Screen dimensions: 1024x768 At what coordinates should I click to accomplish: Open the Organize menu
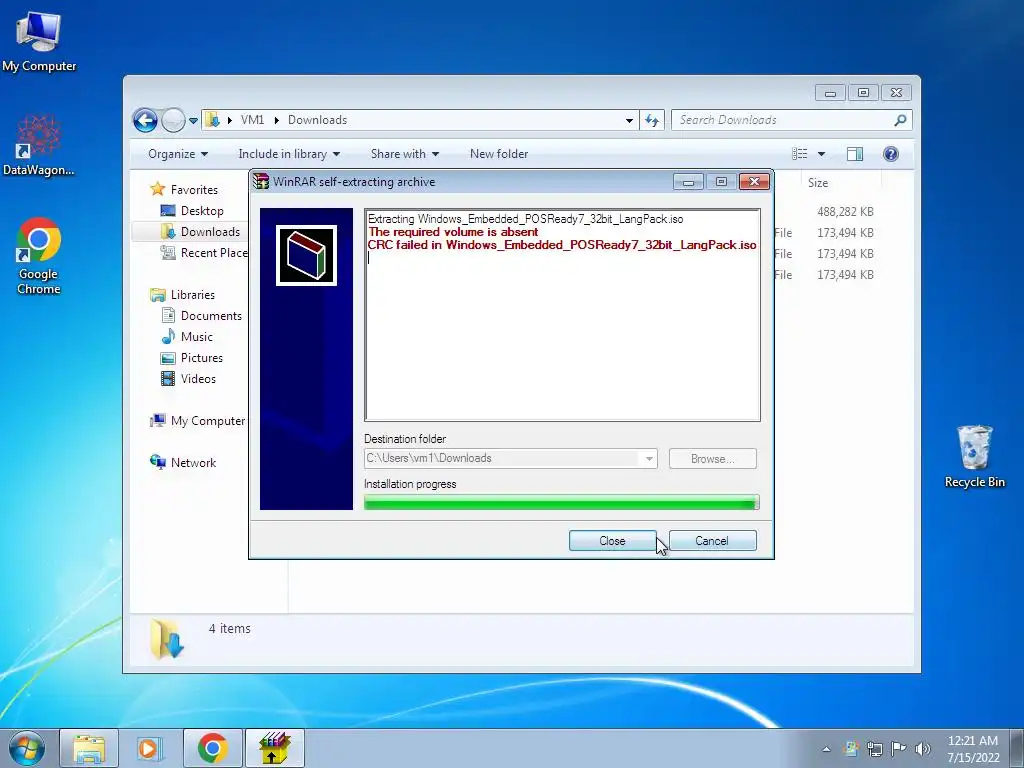tap(178, 154)
